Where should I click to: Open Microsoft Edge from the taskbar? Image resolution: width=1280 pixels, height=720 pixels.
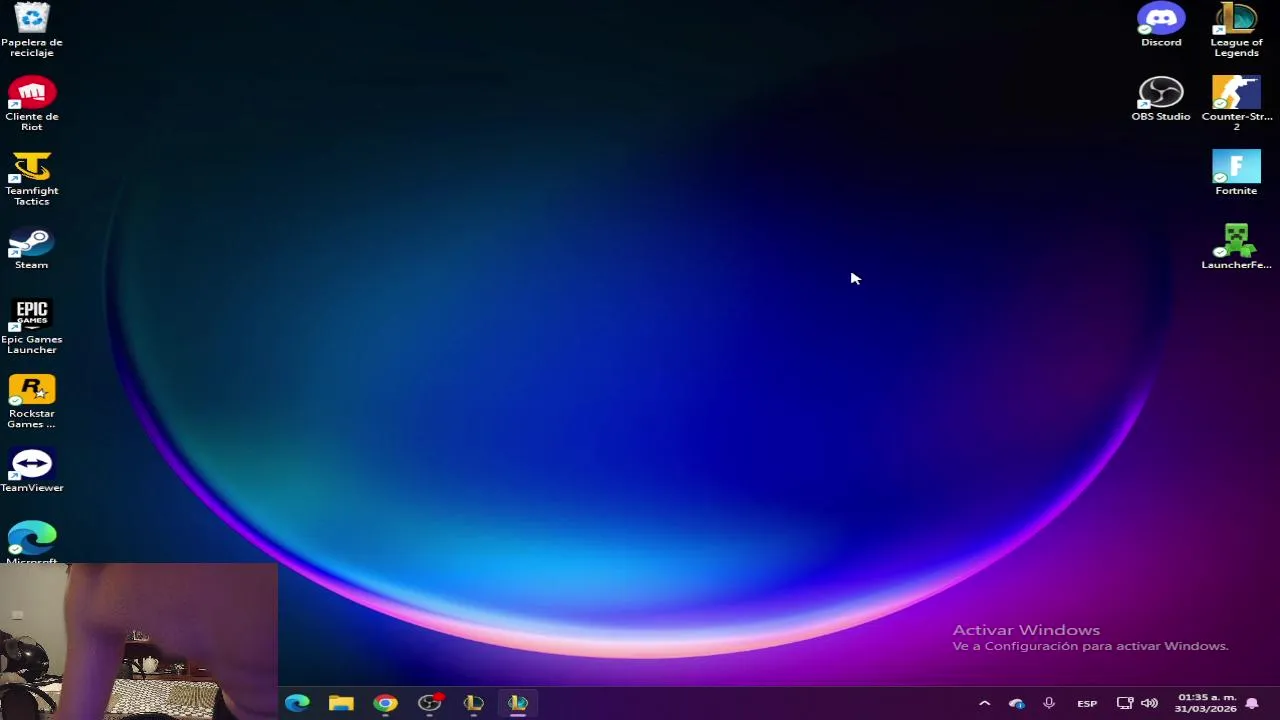click(297, 703)
